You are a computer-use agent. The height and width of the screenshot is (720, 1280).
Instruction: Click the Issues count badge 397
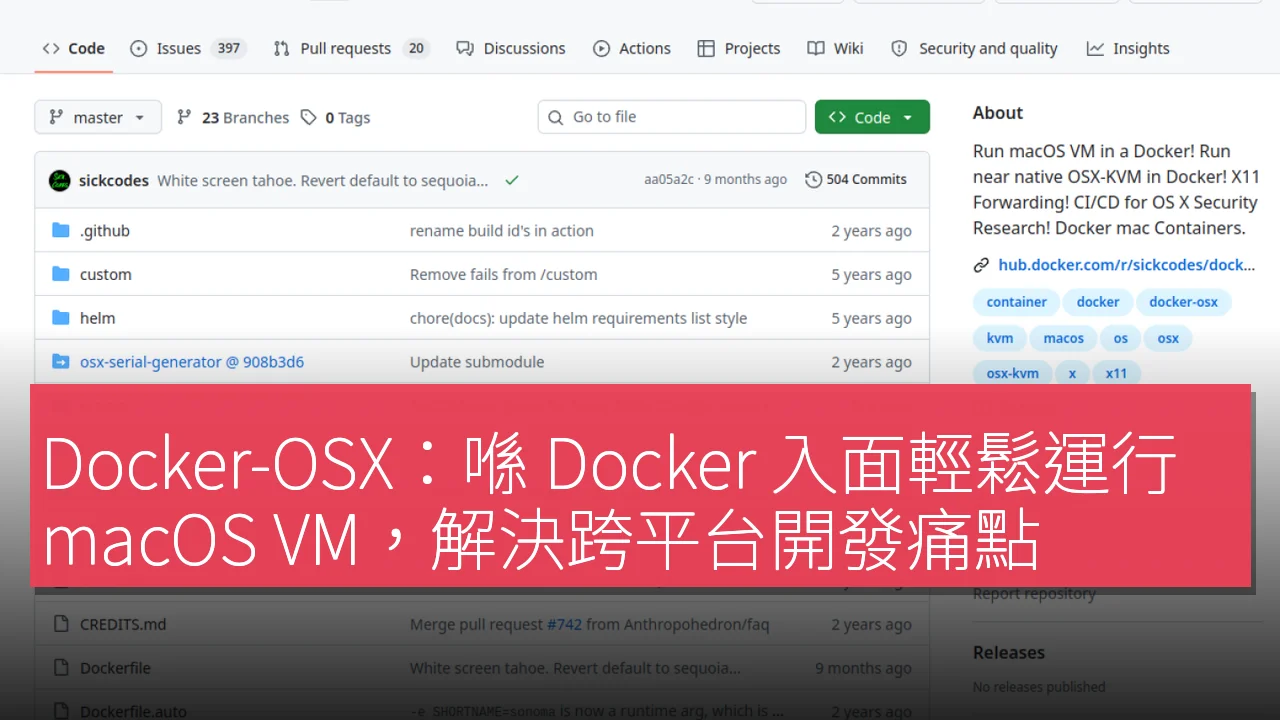point(229,48)
